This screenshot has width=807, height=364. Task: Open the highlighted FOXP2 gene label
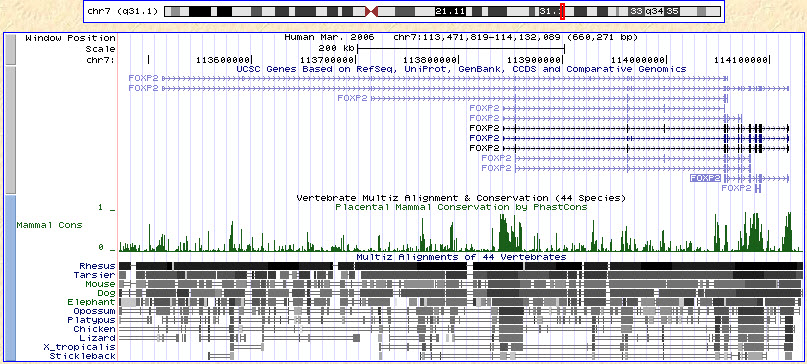pyautogui.click(x=706, y=178)
